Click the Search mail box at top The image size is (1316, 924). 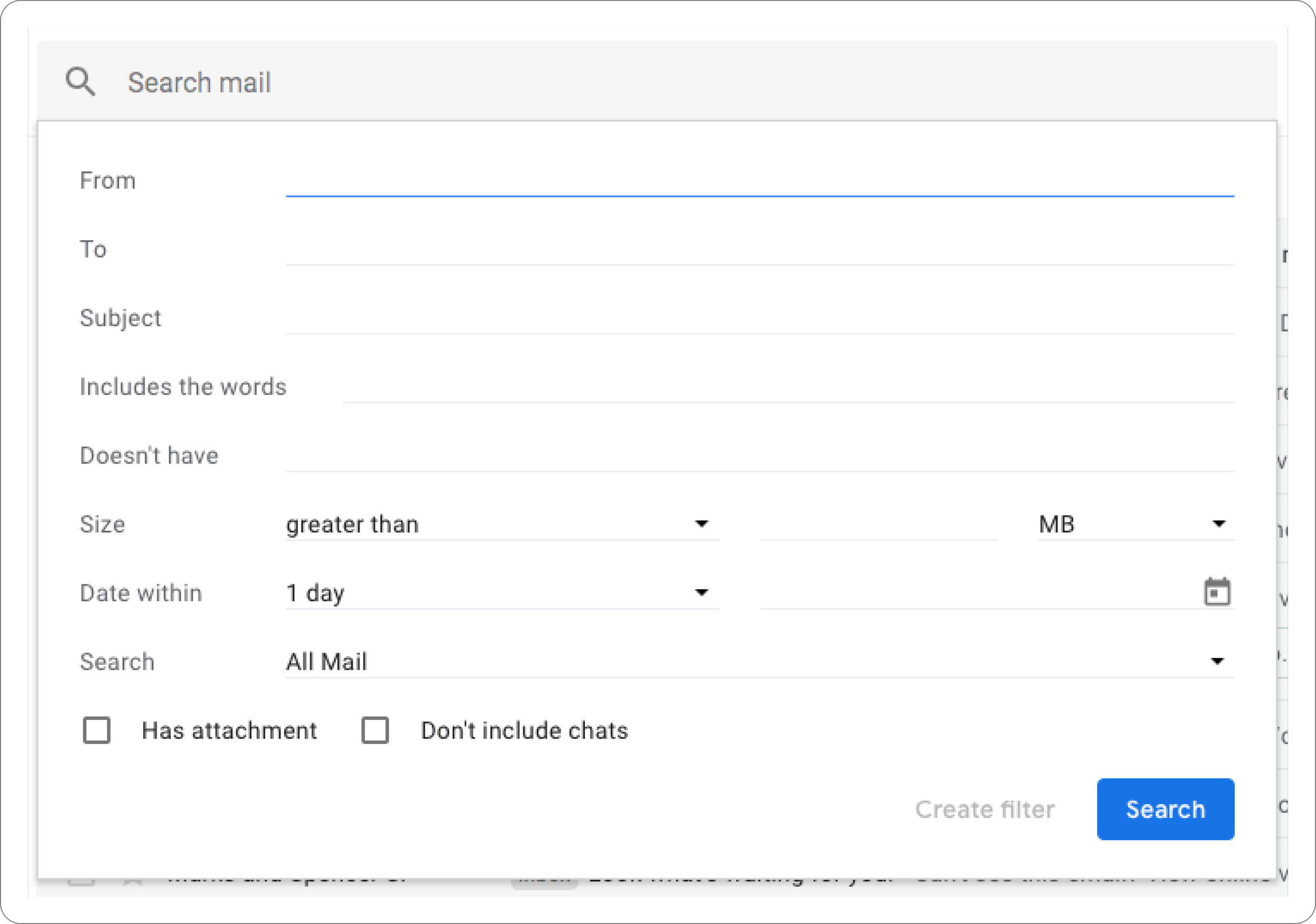(x=688, y=82)
